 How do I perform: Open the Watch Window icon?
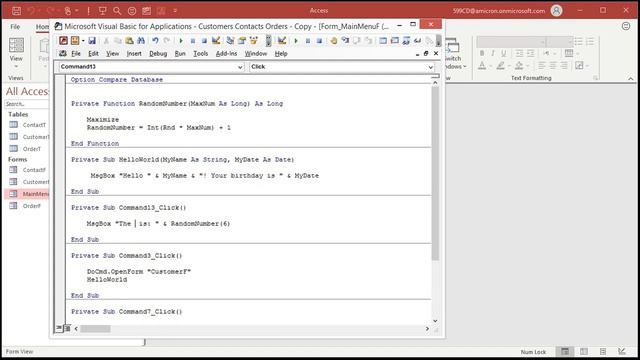(x=406, y=40)
